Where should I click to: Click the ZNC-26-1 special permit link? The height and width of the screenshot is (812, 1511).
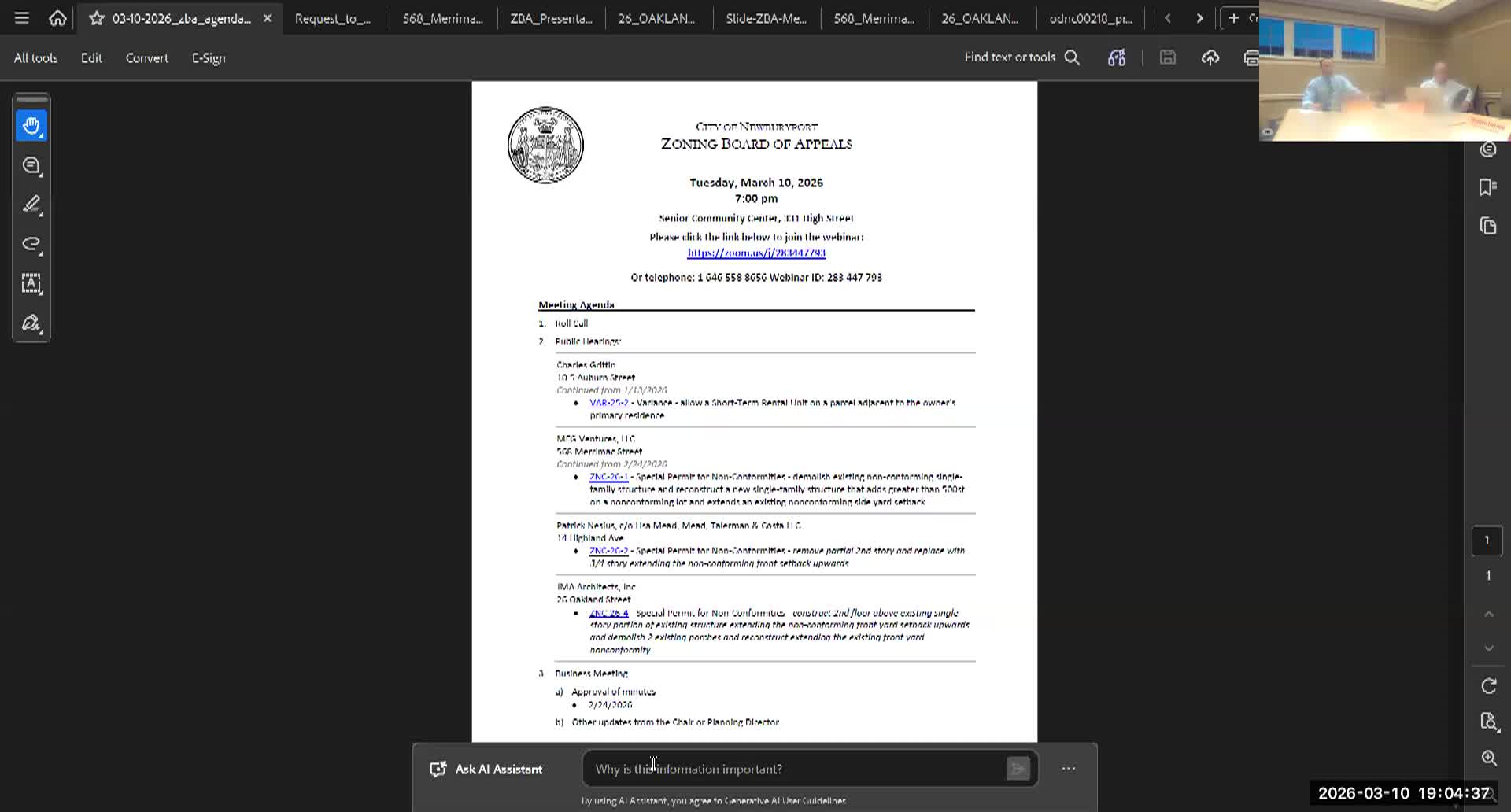pyautogui.click(x=608, y=476)
